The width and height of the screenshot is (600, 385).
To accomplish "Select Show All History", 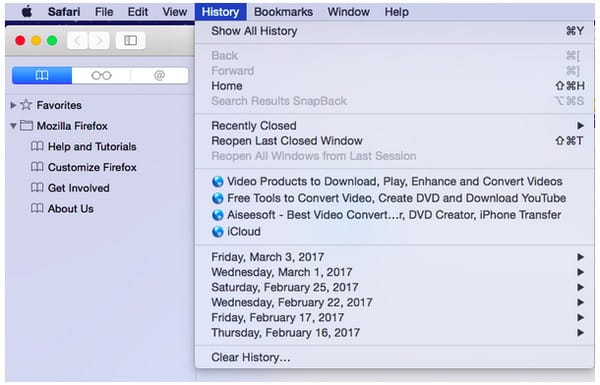I will point(395,31).
